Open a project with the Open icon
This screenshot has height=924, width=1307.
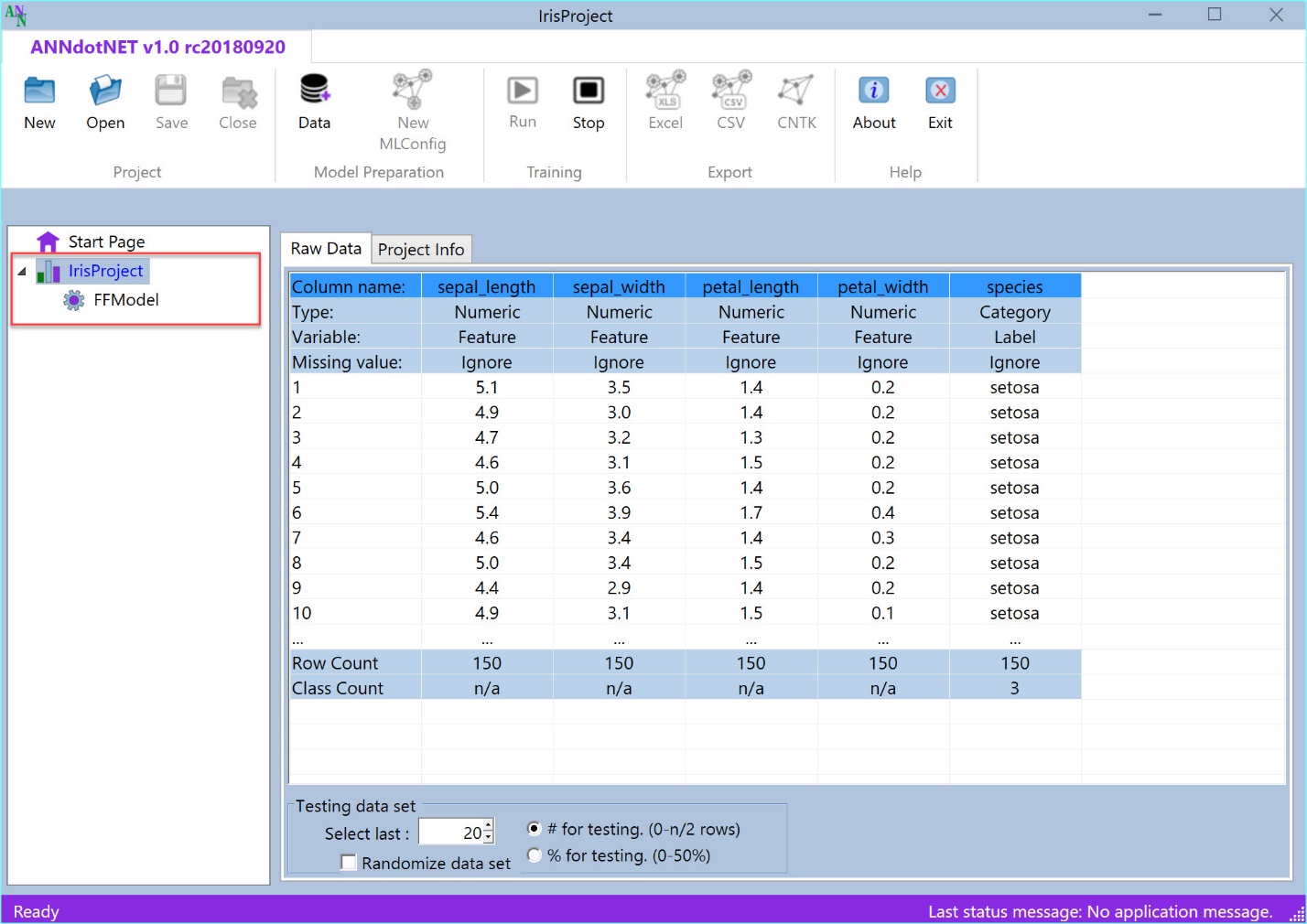click(x=105, y=91)
